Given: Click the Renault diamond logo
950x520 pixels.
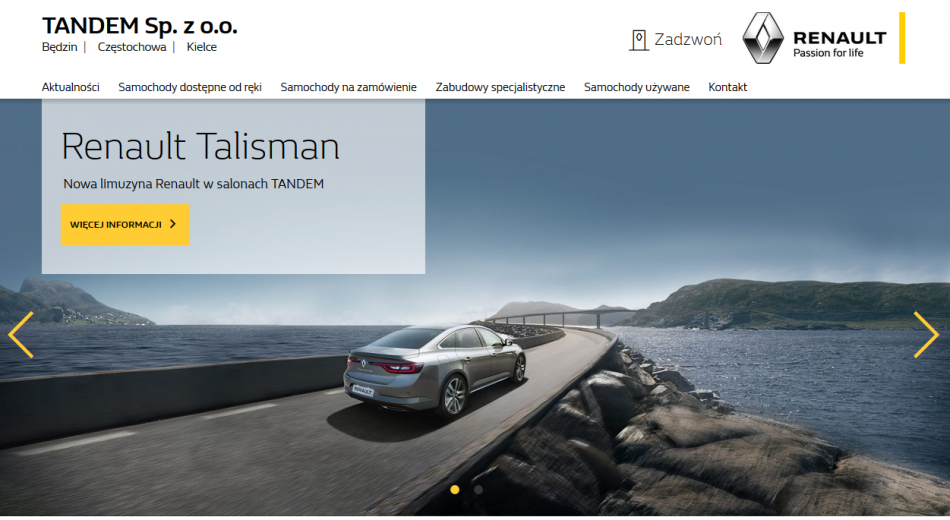Looking at the screenshot, I should 763,38.
